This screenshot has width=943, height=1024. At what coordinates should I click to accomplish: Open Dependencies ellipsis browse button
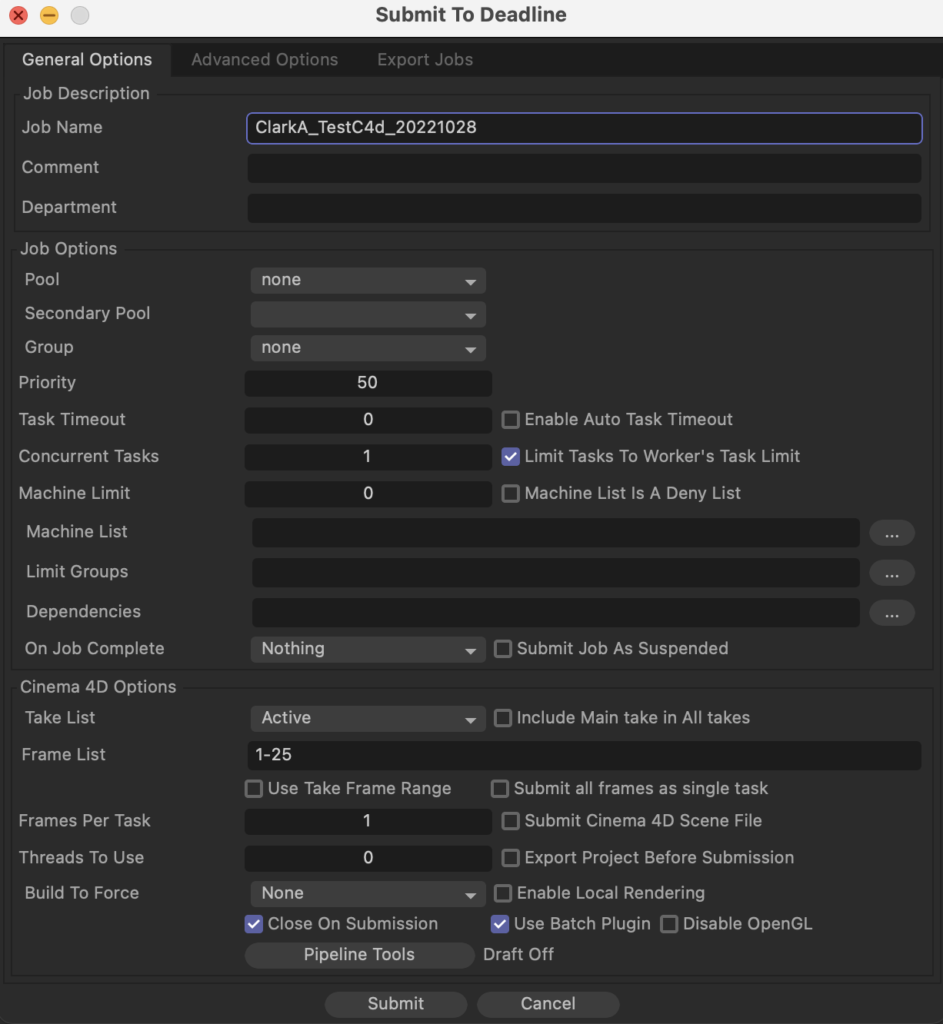(x=891, y=613)
